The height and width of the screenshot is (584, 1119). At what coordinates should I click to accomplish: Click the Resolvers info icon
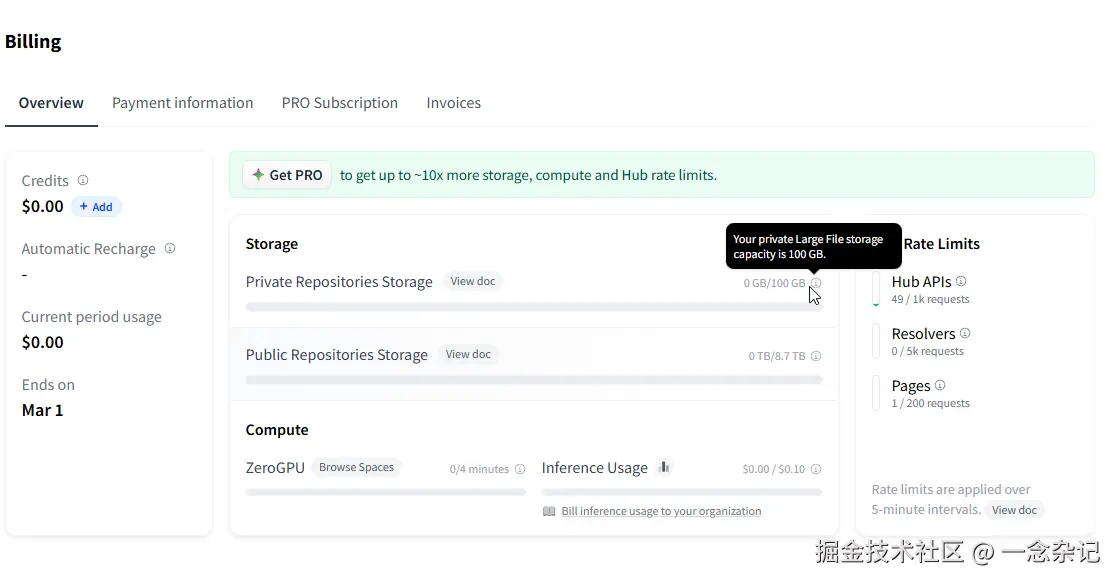tap(965, 333)
